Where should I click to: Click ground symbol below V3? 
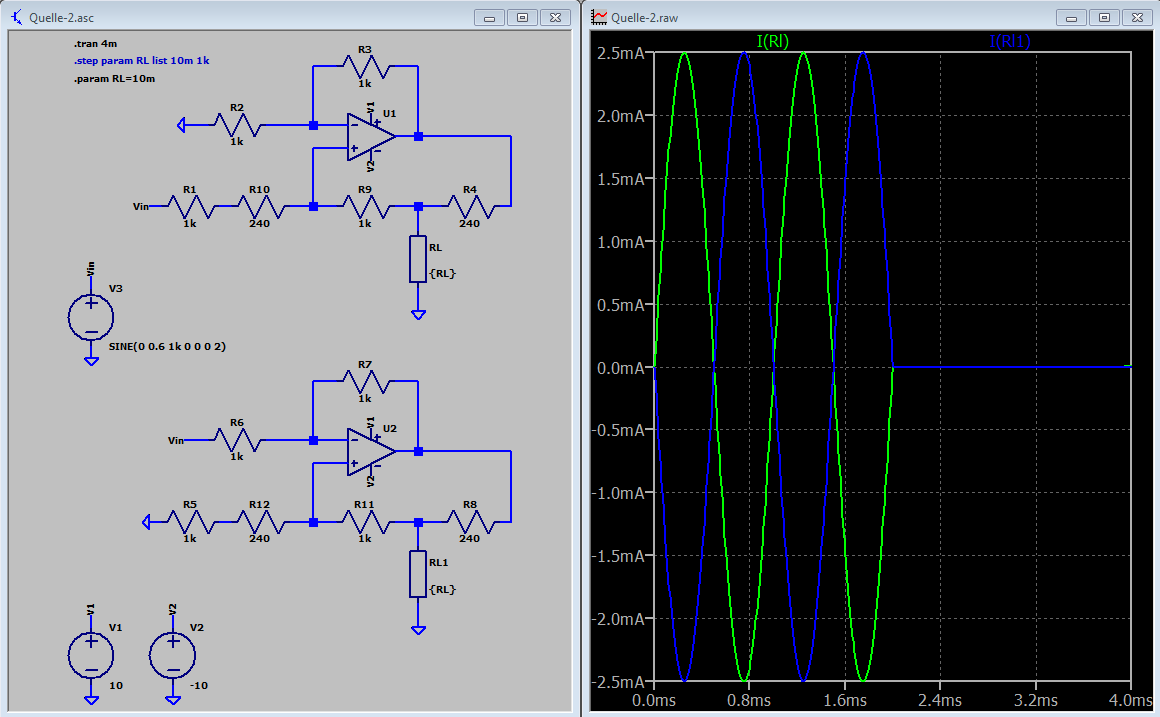coord(91,361)
